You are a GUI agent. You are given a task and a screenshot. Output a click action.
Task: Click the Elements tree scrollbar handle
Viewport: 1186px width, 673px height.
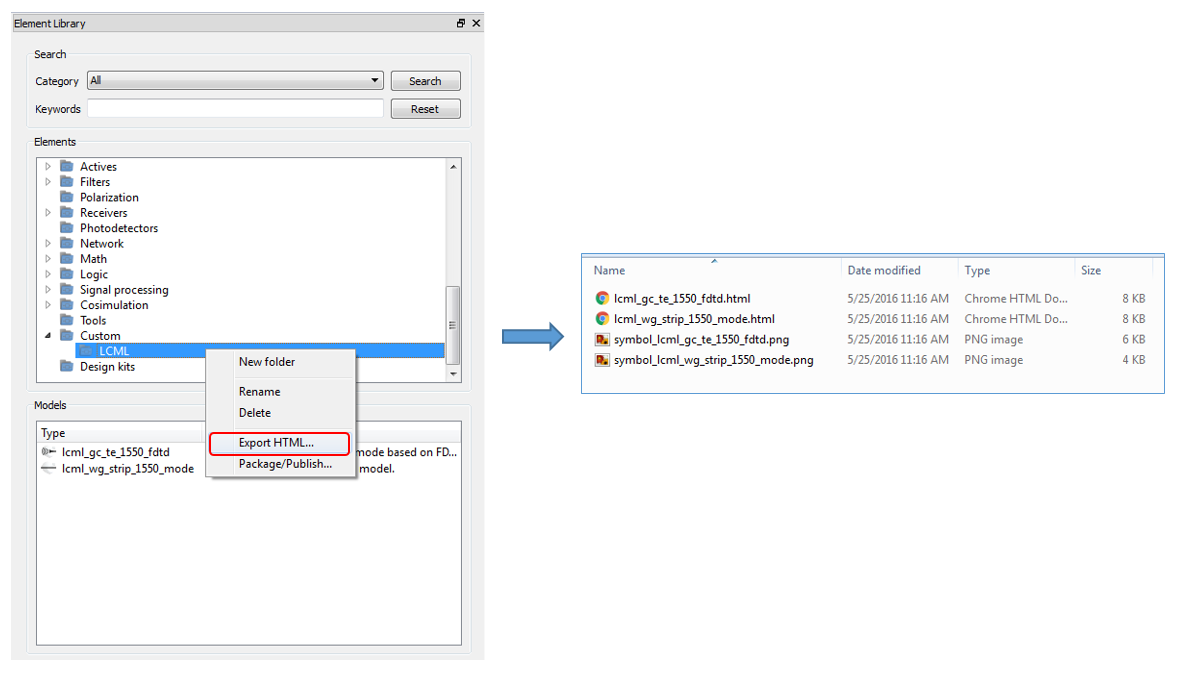pyautogui.click(x=453, y=325)
